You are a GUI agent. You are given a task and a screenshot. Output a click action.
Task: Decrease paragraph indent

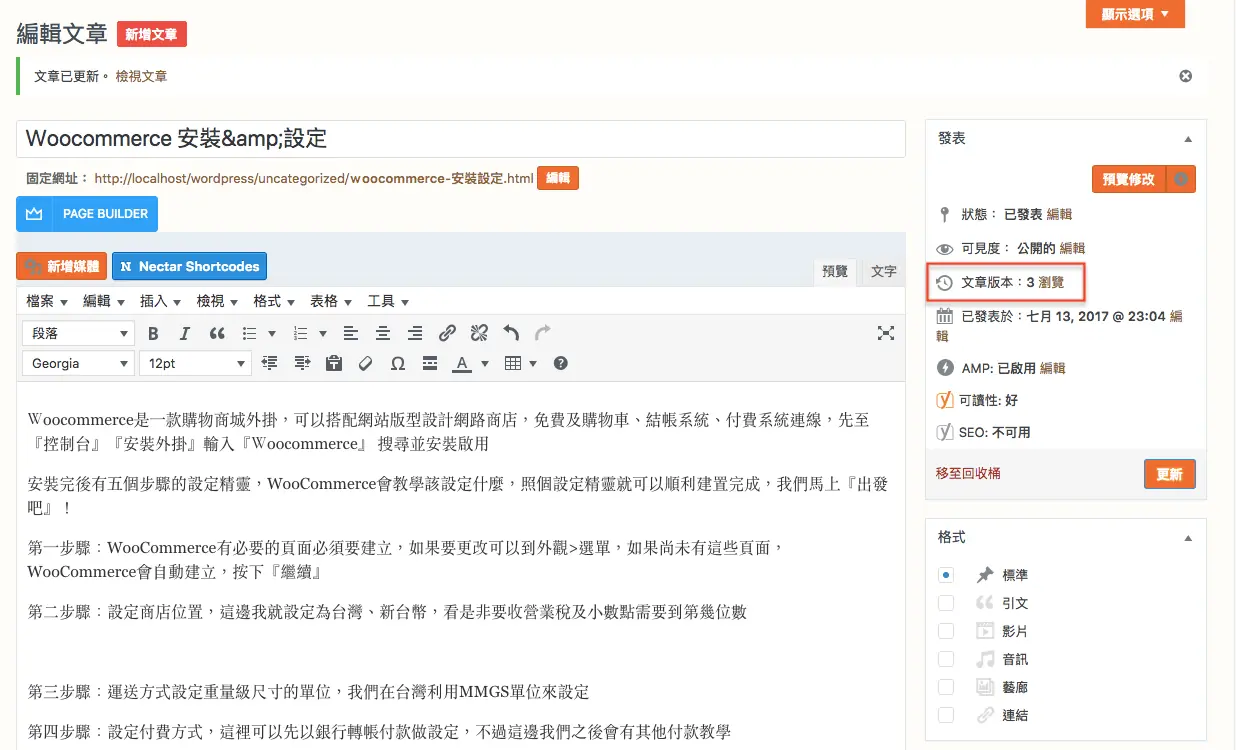pos(269,364)
